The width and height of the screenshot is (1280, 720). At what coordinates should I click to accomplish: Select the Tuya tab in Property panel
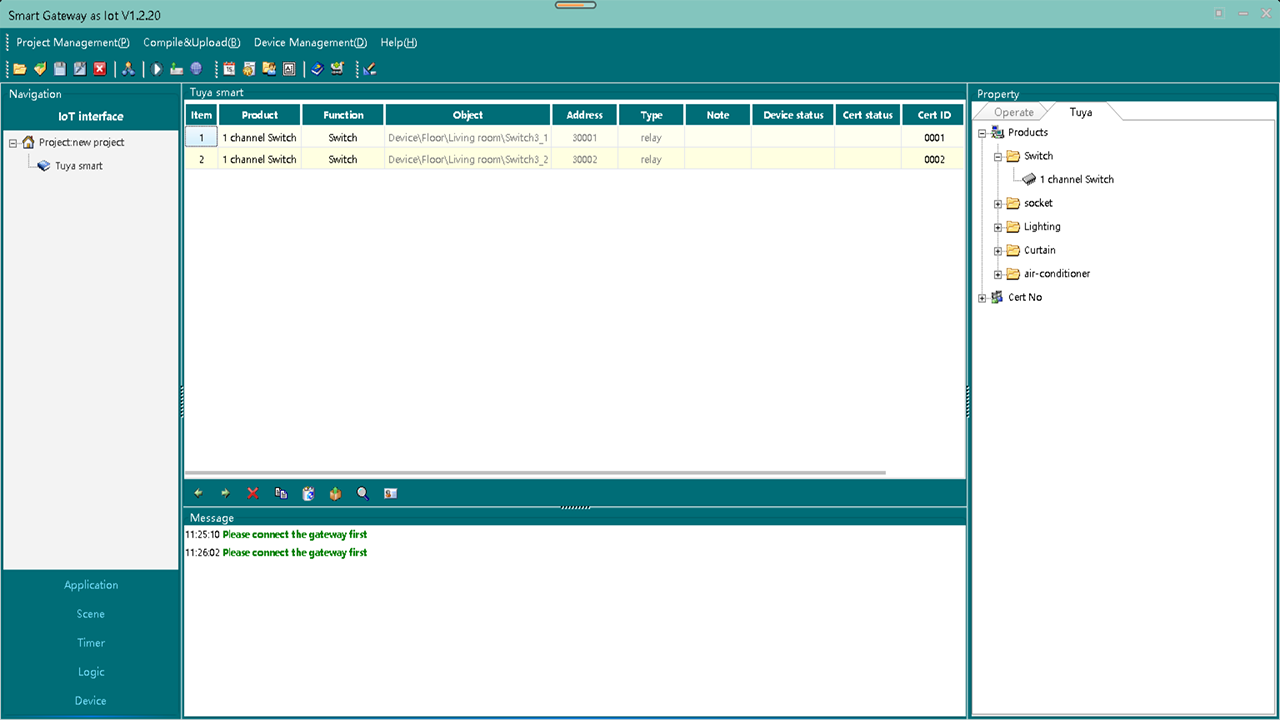[x=1081, y=112]
